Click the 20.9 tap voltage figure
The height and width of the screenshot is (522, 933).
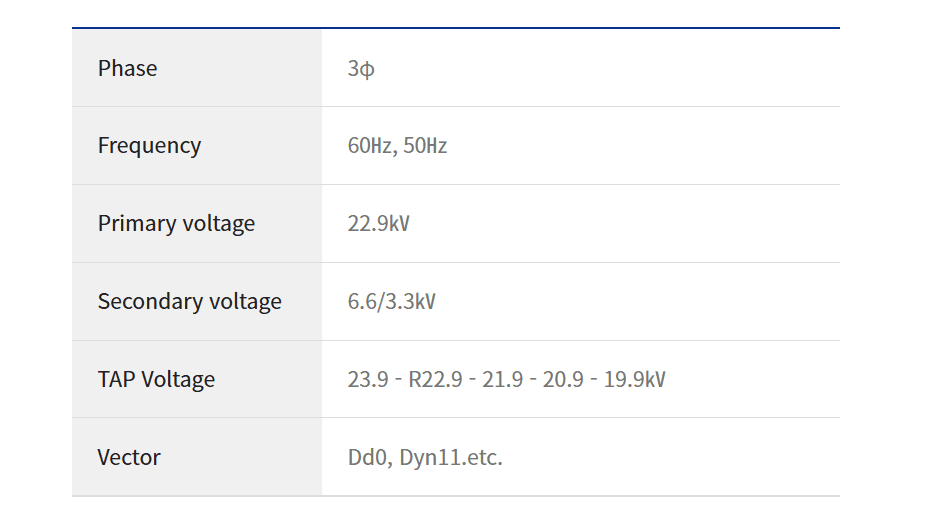(x=563, y=380)
